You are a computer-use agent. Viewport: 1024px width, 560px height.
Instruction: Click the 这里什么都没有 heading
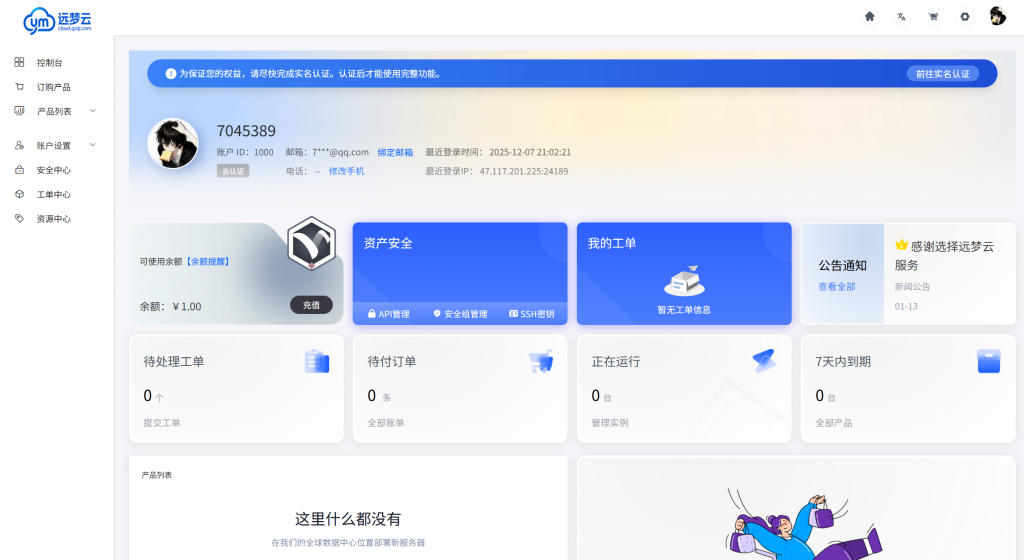click(x=348, y=519)
